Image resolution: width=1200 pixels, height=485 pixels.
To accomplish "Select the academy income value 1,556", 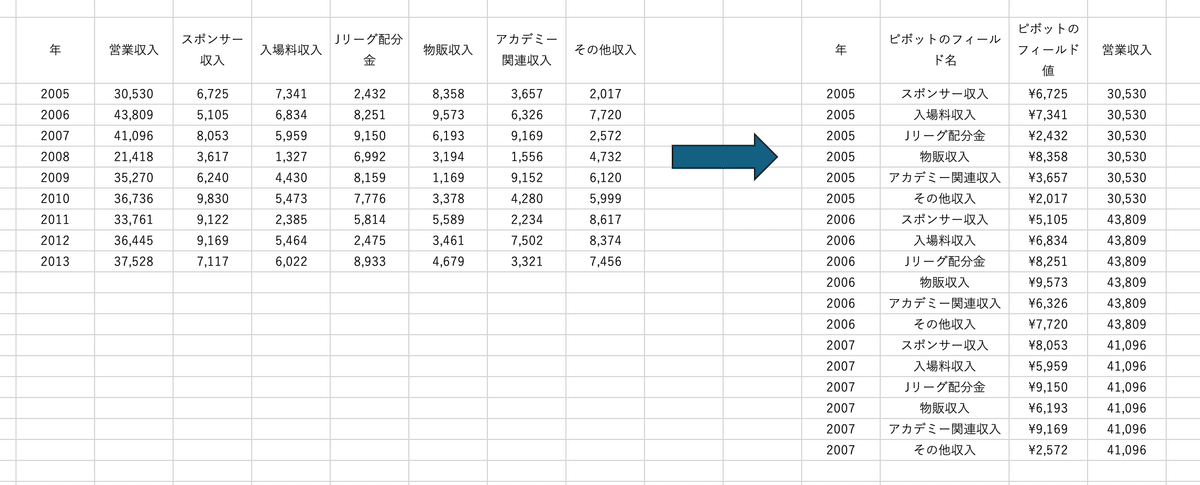I will (x=526, y=156).
